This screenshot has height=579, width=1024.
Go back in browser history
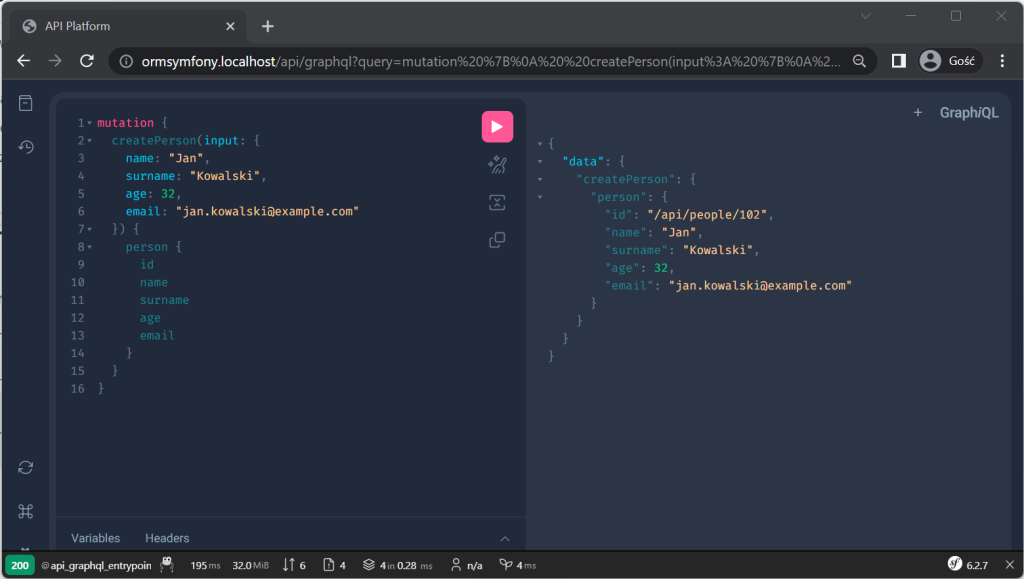point(24,61)
